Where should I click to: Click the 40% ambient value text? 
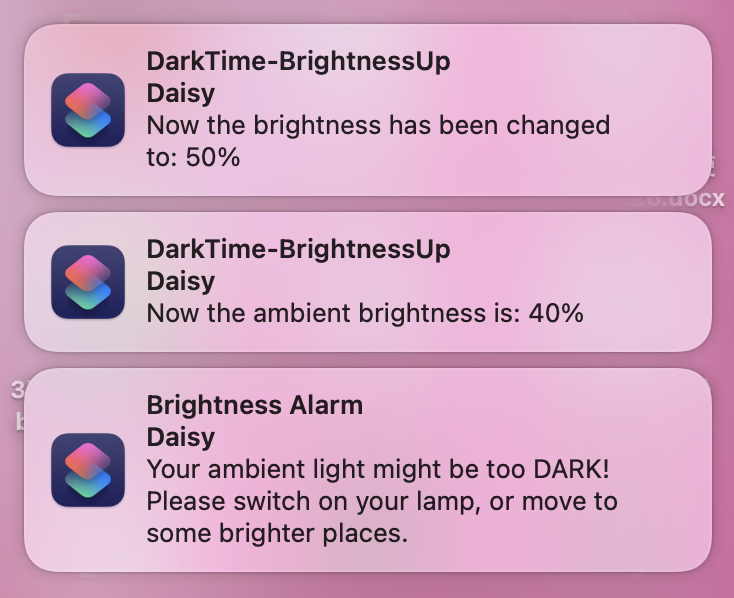[556, 313]
